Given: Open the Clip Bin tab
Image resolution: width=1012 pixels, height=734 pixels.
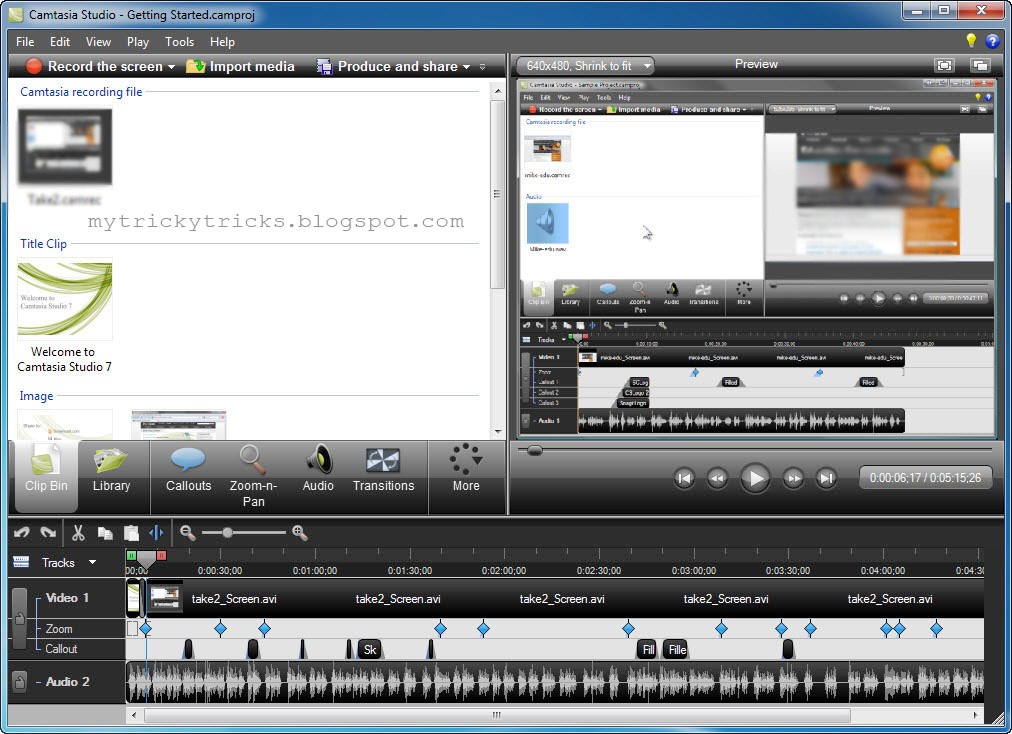Looking at the screenshot, I should point(46,476).
